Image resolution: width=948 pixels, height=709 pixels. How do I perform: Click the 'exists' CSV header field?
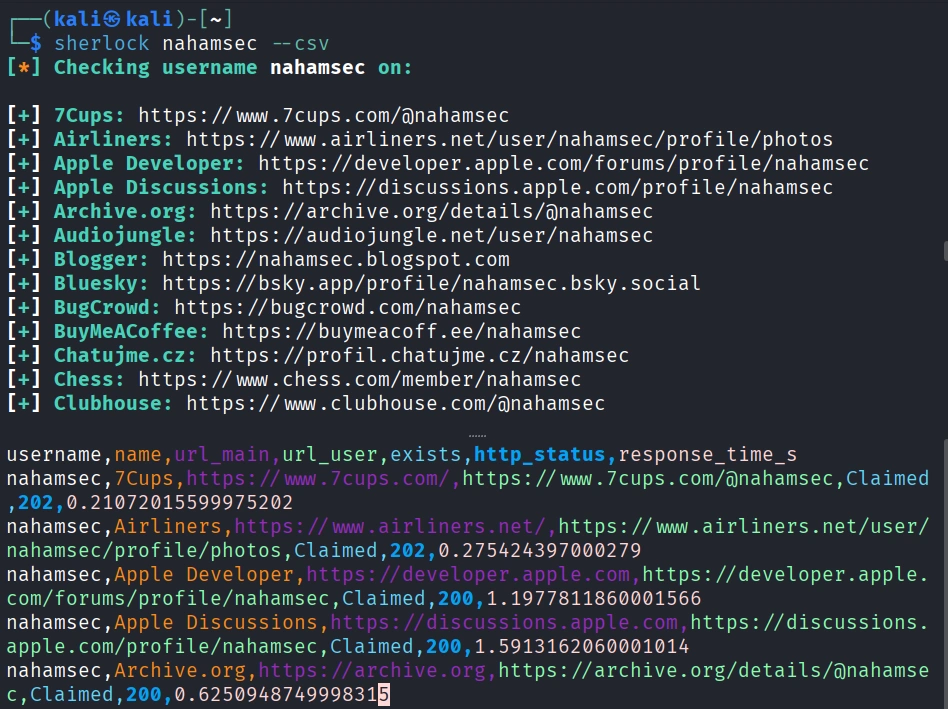coord(426,455)
